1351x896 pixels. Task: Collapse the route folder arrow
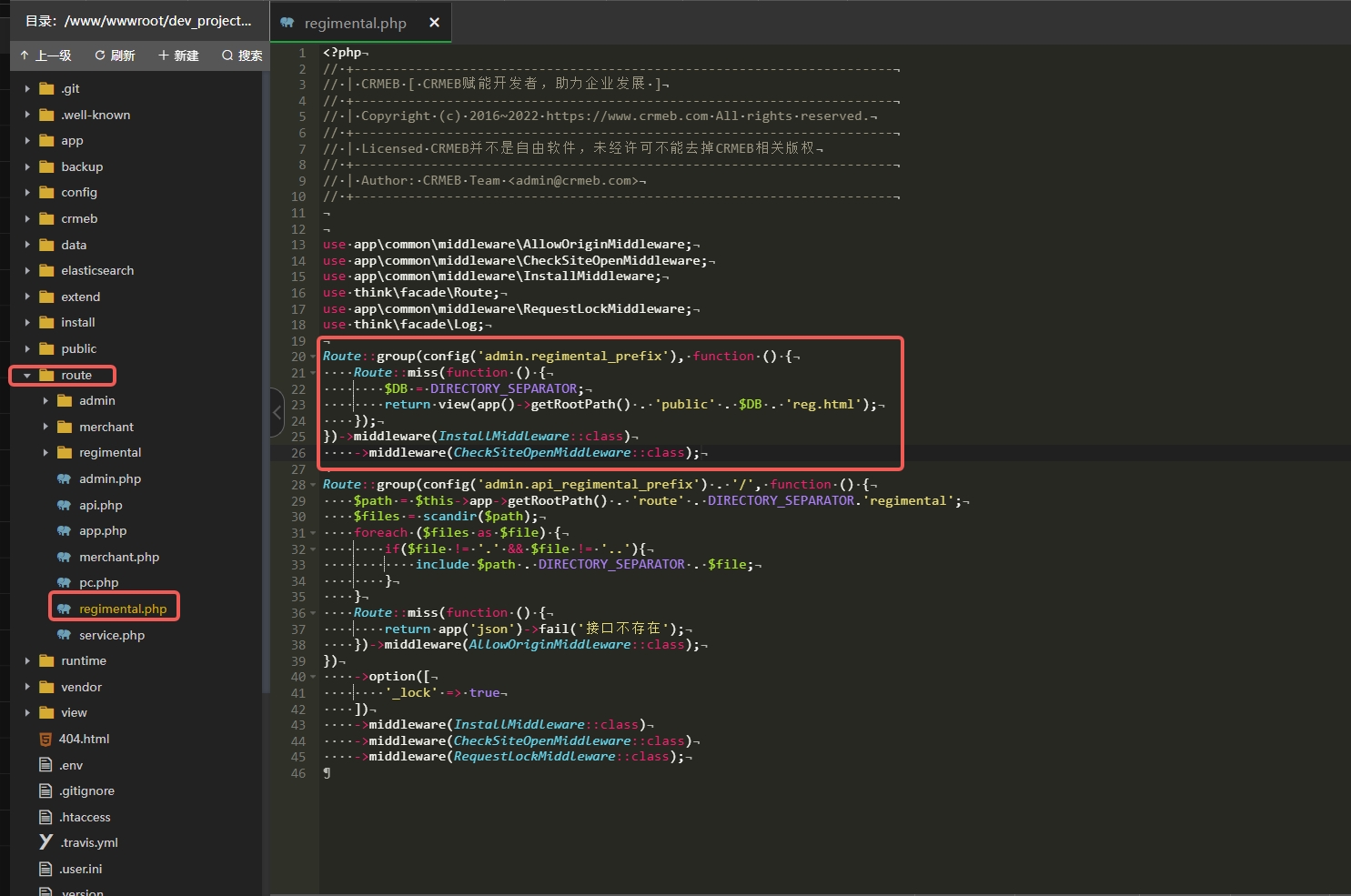click(27, 375)
